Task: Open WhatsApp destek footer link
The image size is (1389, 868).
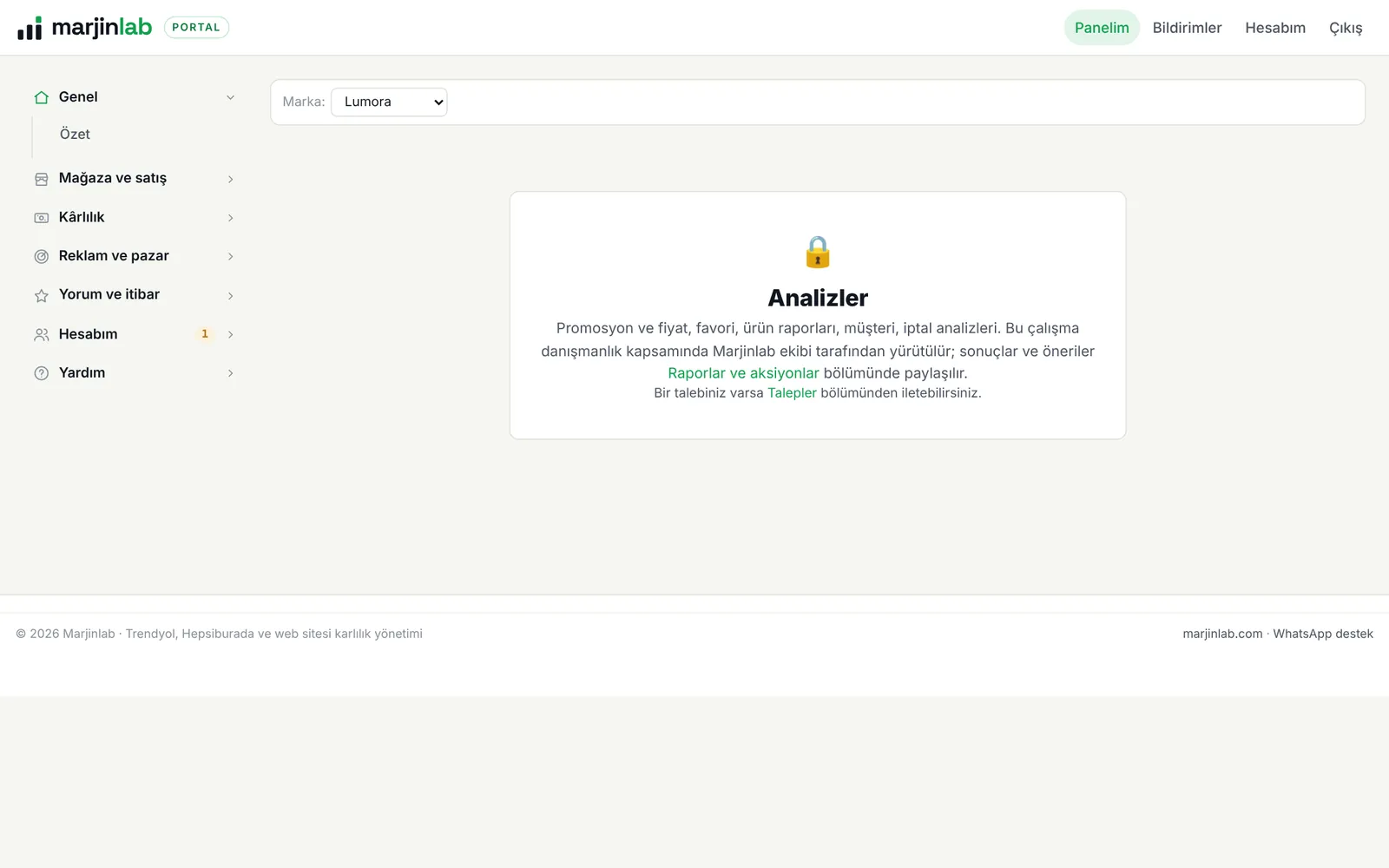Action: [1323, 634]
